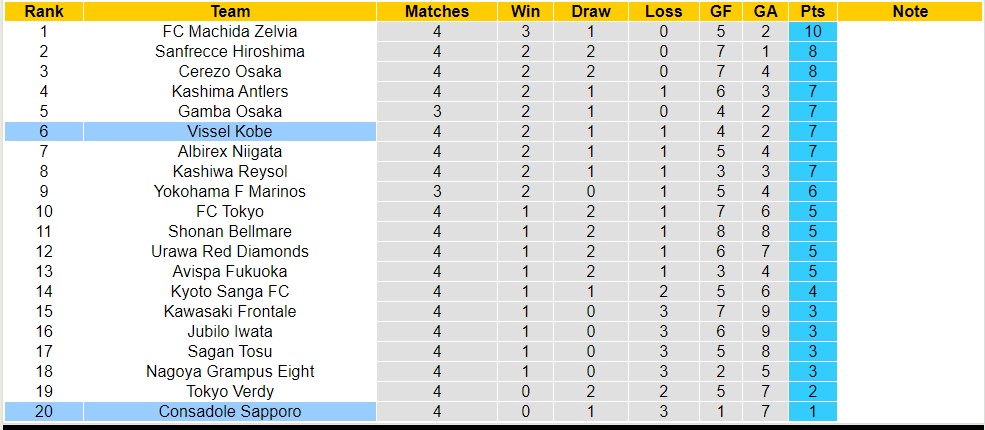Click the Pts column header
The height and width of the screenshot is (430, 985).
coord(812,11)
